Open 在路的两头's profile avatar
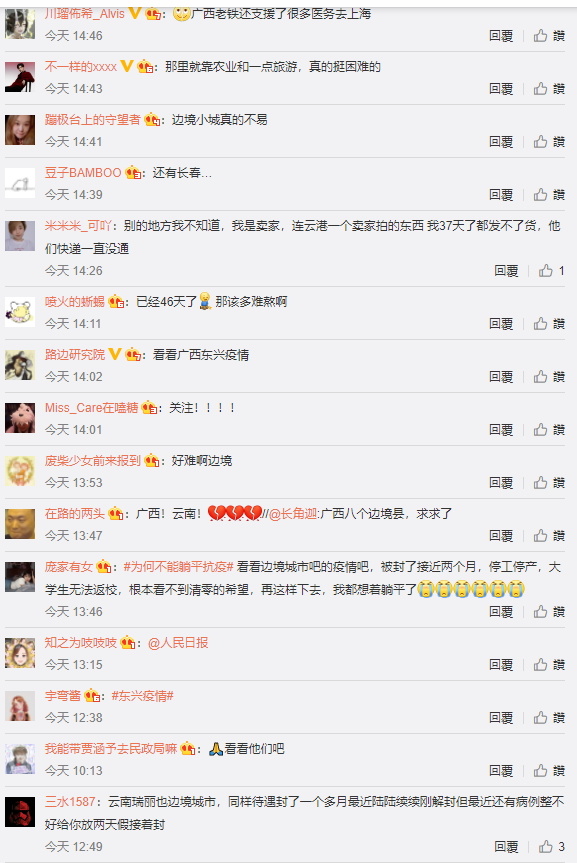577x863 pixels. [20, 524]
